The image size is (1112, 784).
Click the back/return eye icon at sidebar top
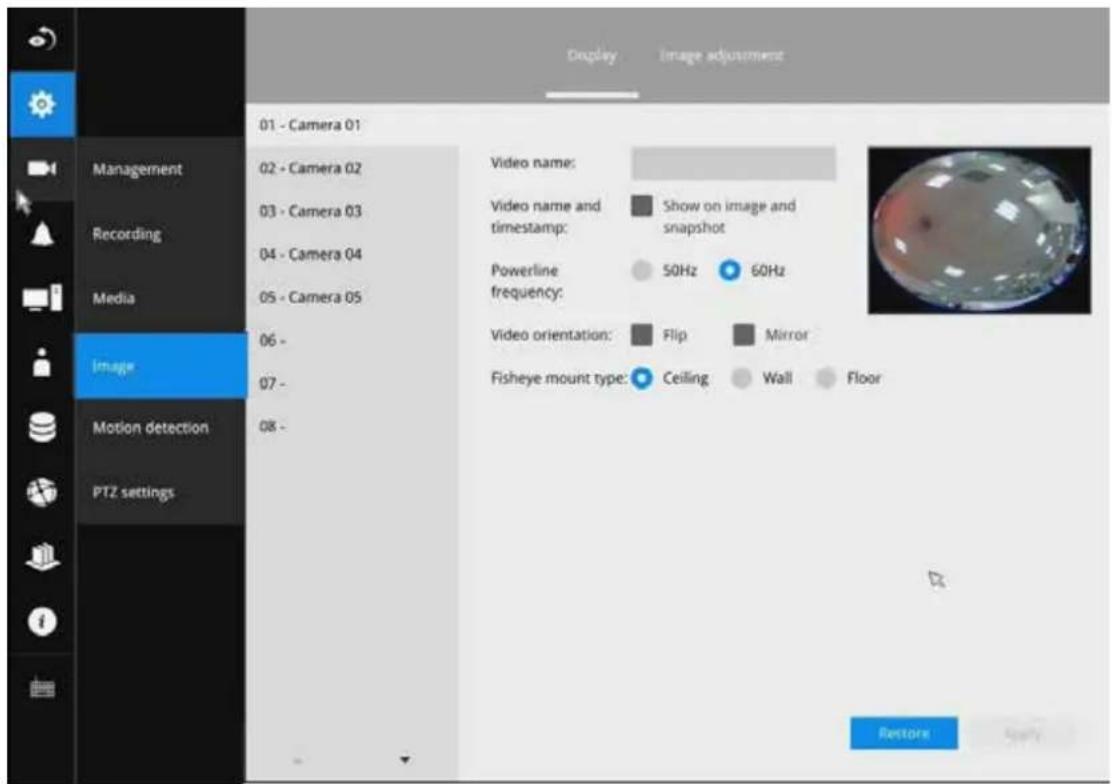(x=42, y=39)
